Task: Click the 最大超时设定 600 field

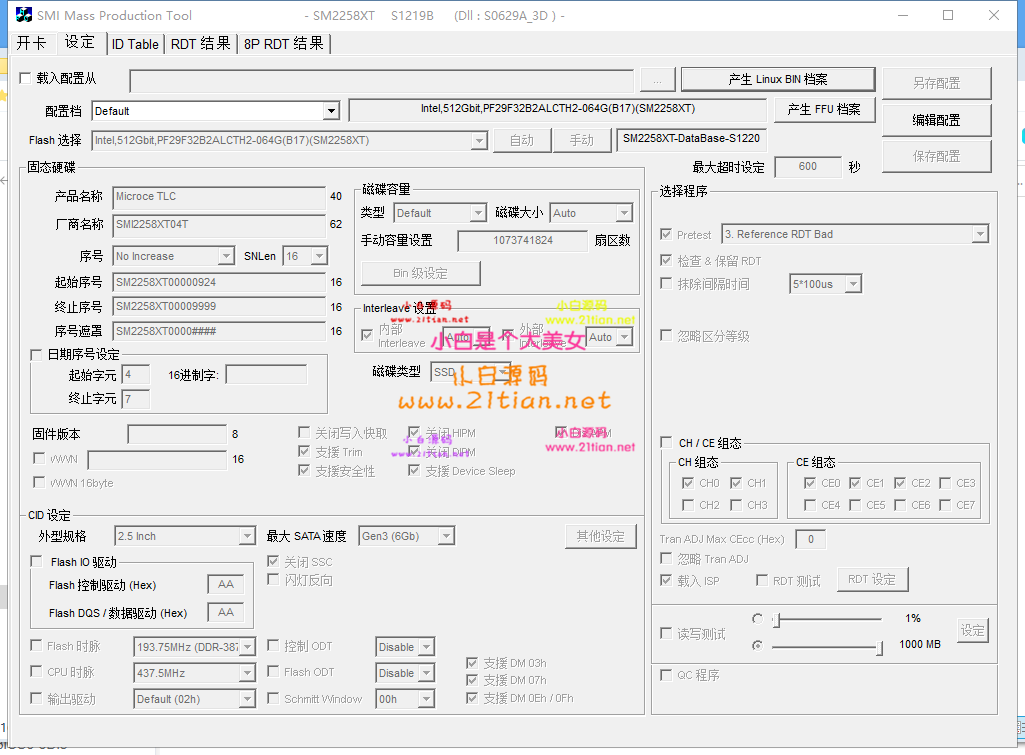Action: 807,167
